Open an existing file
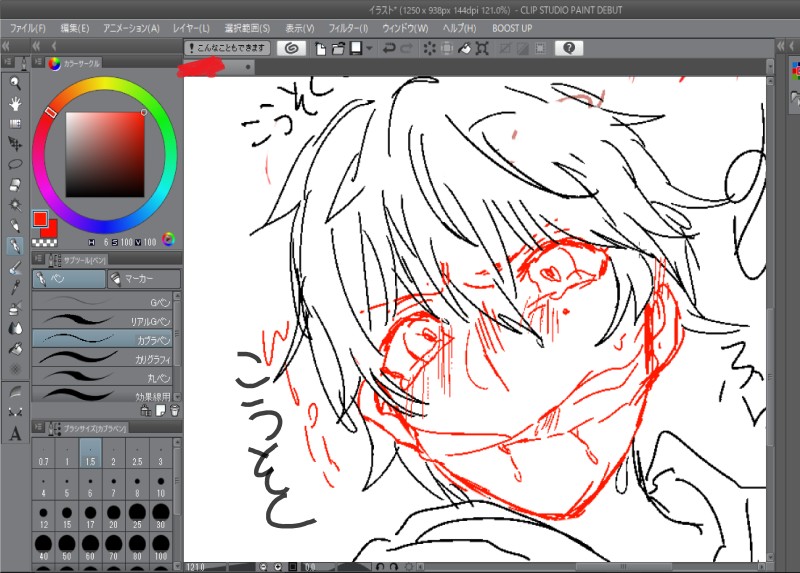This screenshot has height=573, width=800. (x=338, y=48)
